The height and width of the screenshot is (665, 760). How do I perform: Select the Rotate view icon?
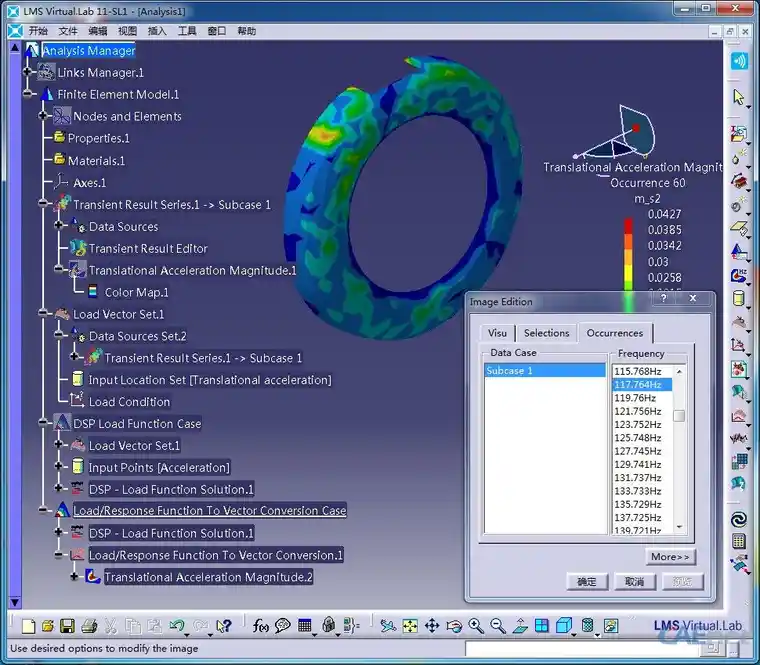click(454, 626)
